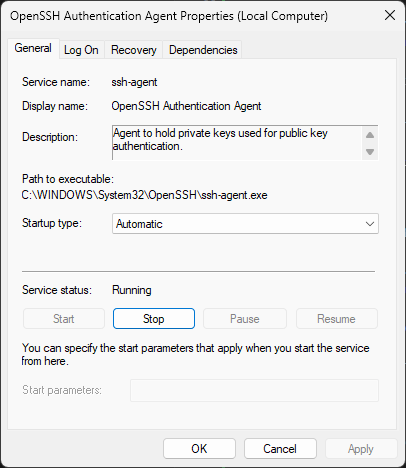
Task: Switch to the Dependencies tab
Action: (x=203, y=50)
